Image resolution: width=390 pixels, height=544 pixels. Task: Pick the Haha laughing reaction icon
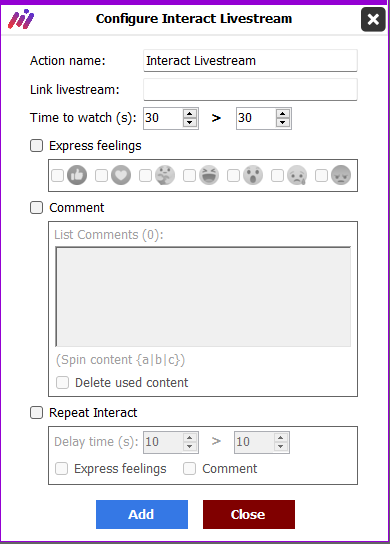(209, 175)
